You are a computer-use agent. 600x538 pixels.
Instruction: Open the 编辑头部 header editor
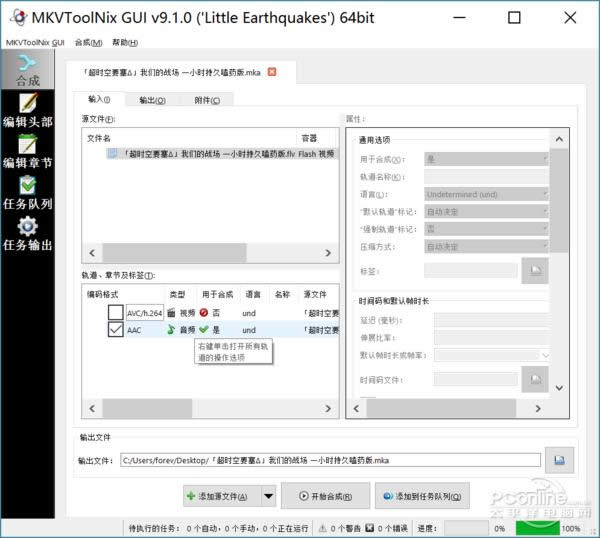(x=27, y=110)
